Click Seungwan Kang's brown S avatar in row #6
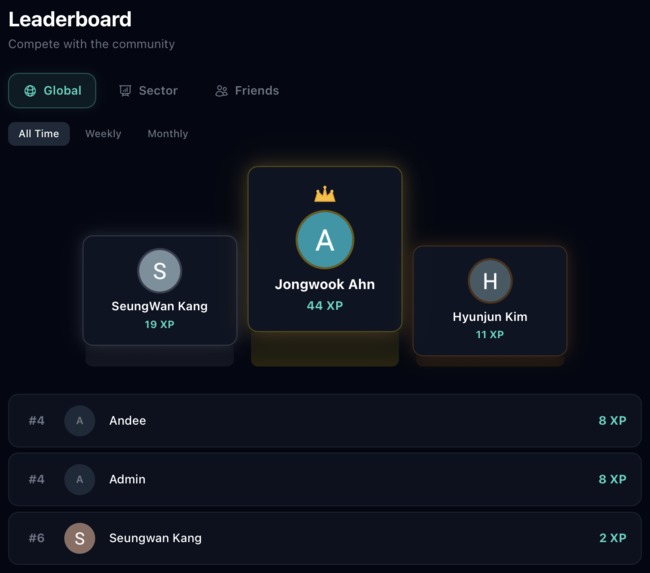Screen dimensions: 650x573 coord(80,538)
